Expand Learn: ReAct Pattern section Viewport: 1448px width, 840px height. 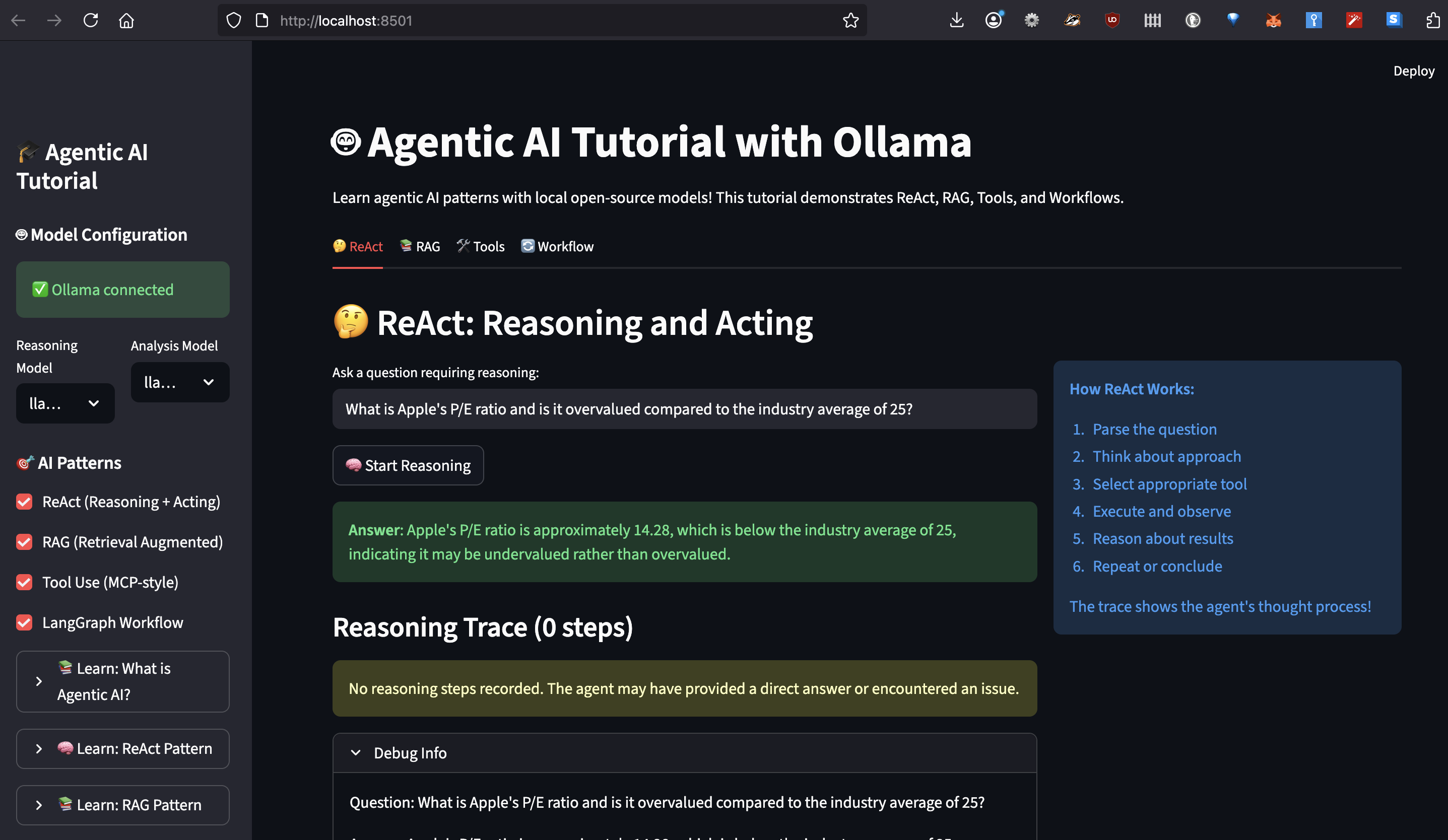click(123, 749)
